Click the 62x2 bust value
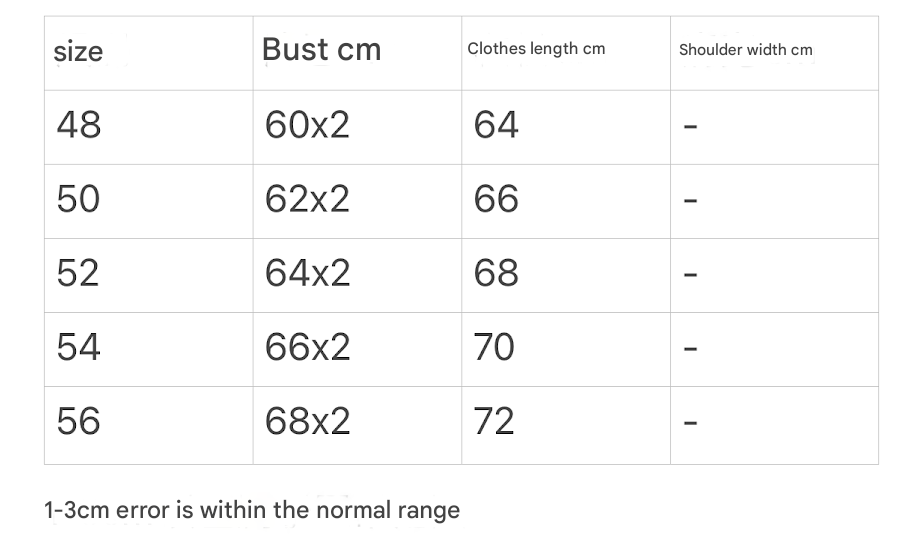 point(307,199)
